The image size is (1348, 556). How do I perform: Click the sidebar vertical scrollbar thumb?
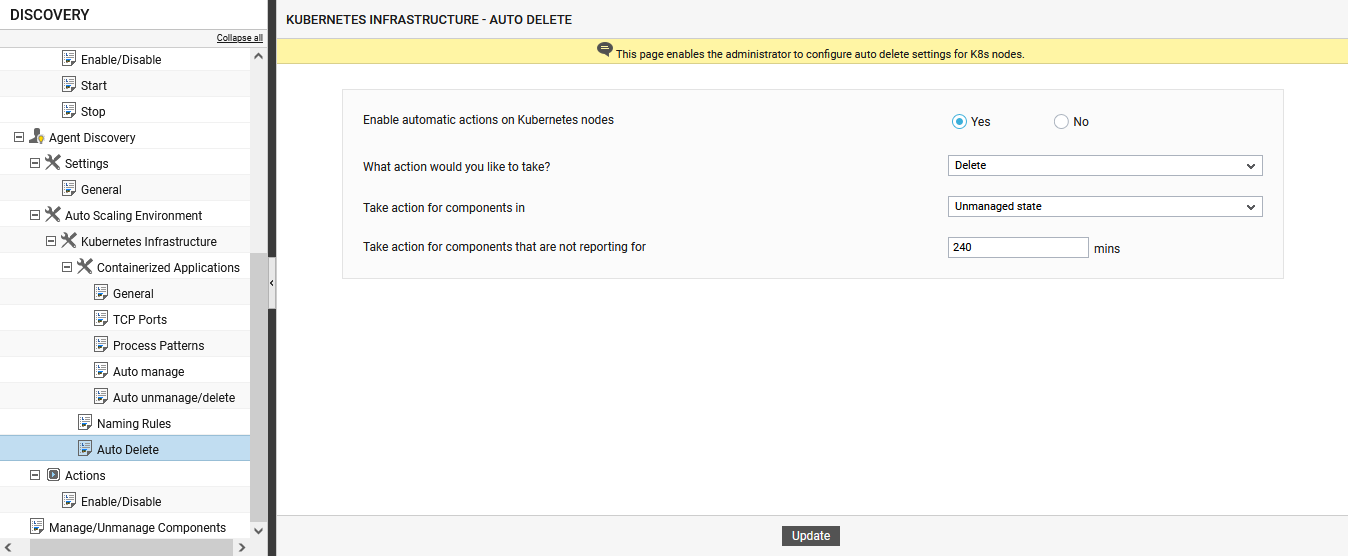[x=259, y=385]
